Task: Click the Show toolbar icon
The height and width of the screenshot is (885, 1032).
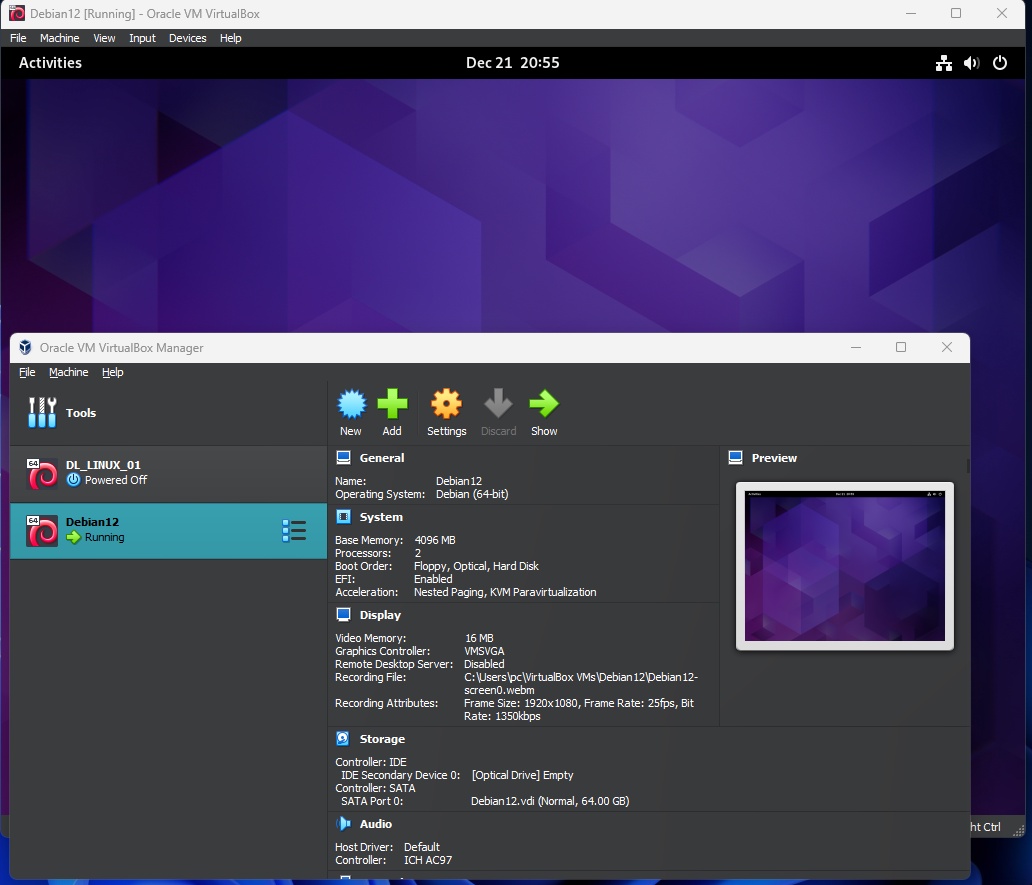Action: [x=544, y=404]
